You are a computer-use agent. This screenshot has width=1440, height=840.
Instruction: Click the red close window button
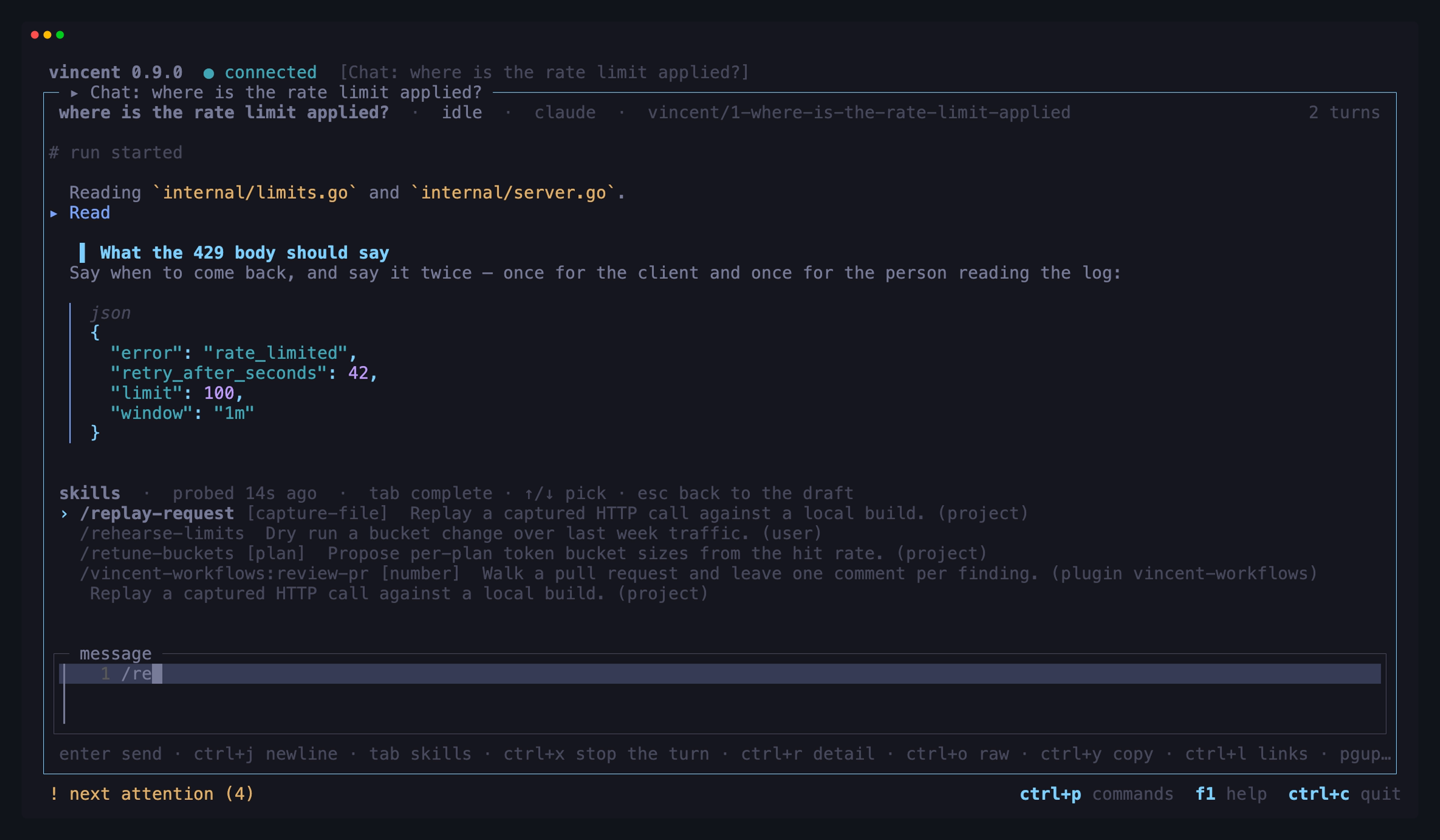coord(35,35)
